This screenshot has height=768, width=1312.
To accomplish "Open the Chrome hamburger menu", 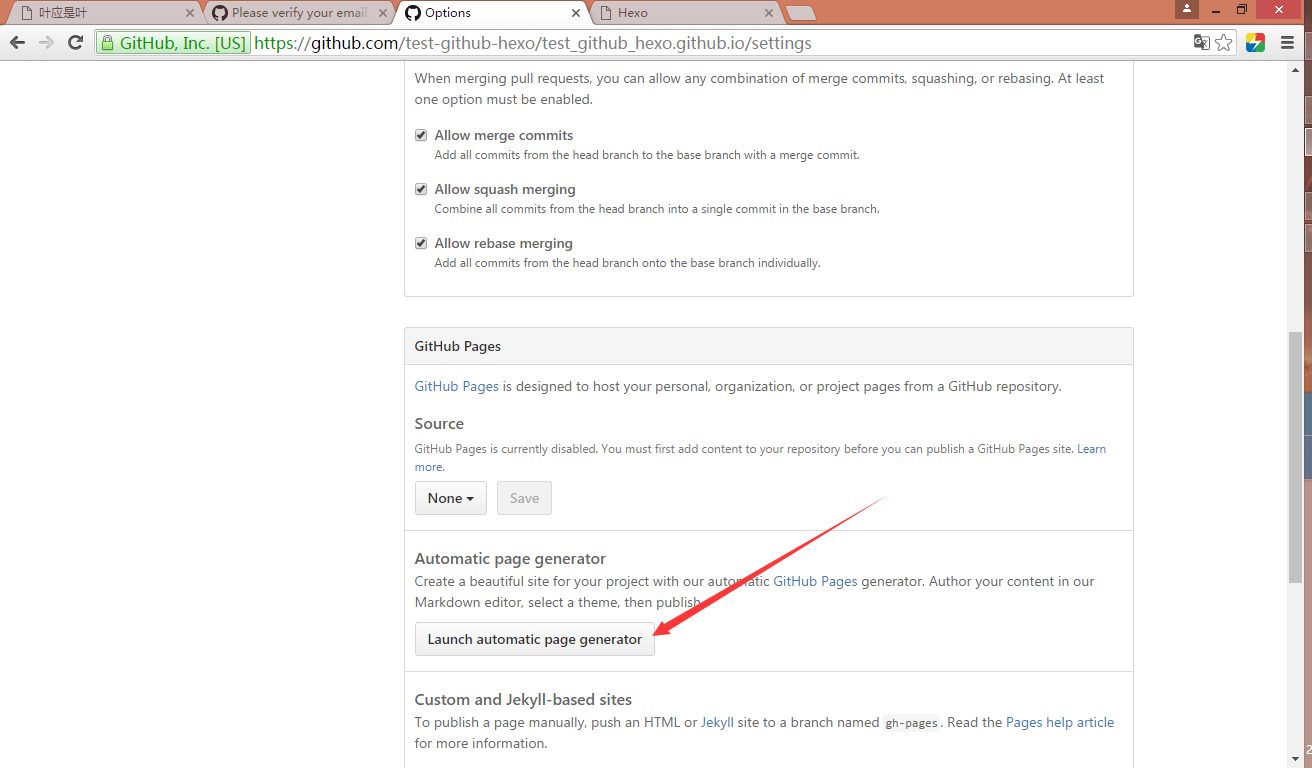I will pos(1287,43).
